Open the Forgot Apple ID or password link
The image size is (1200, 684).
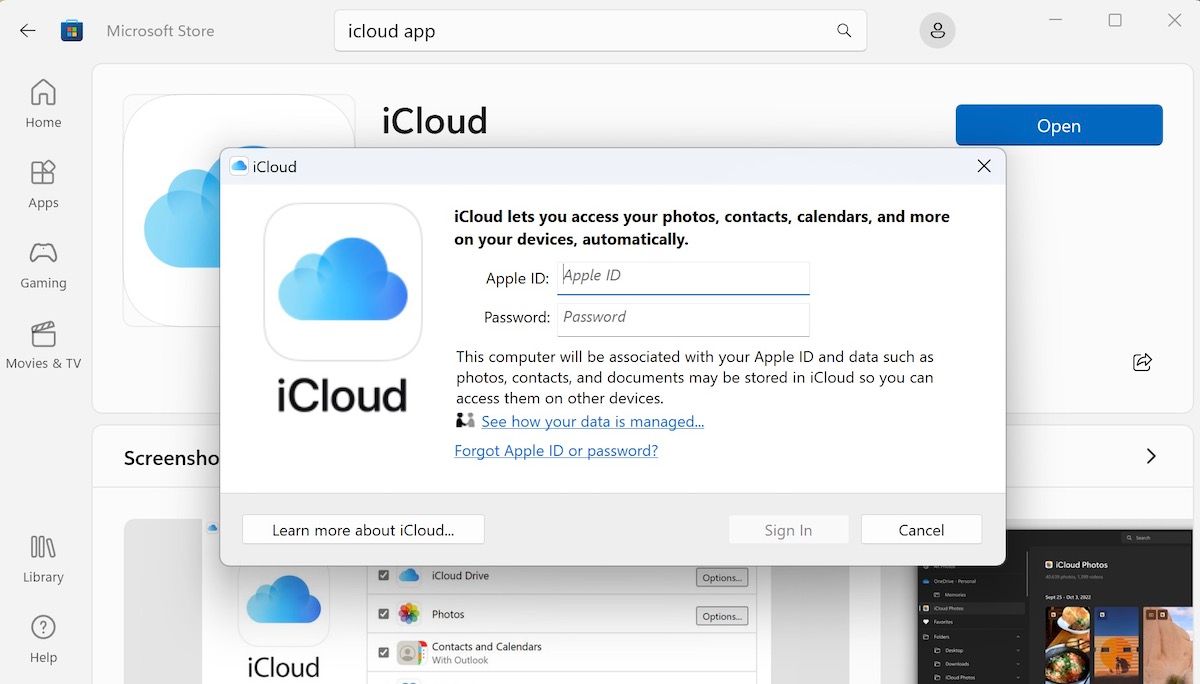click(x=556, y=451)
